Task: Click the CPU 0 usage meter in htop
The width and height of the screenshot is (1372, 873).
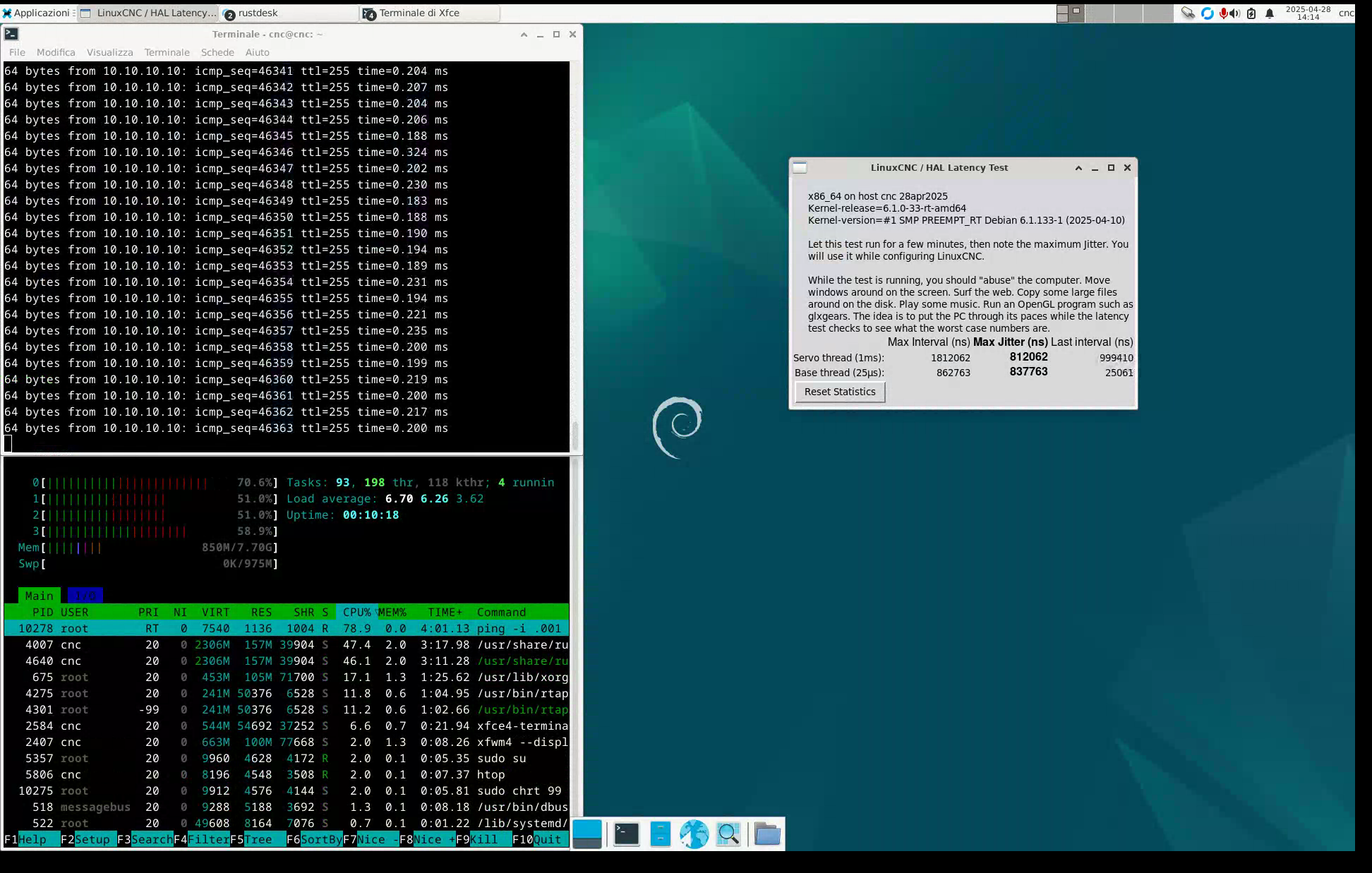Action: click(x=155, y=483)
